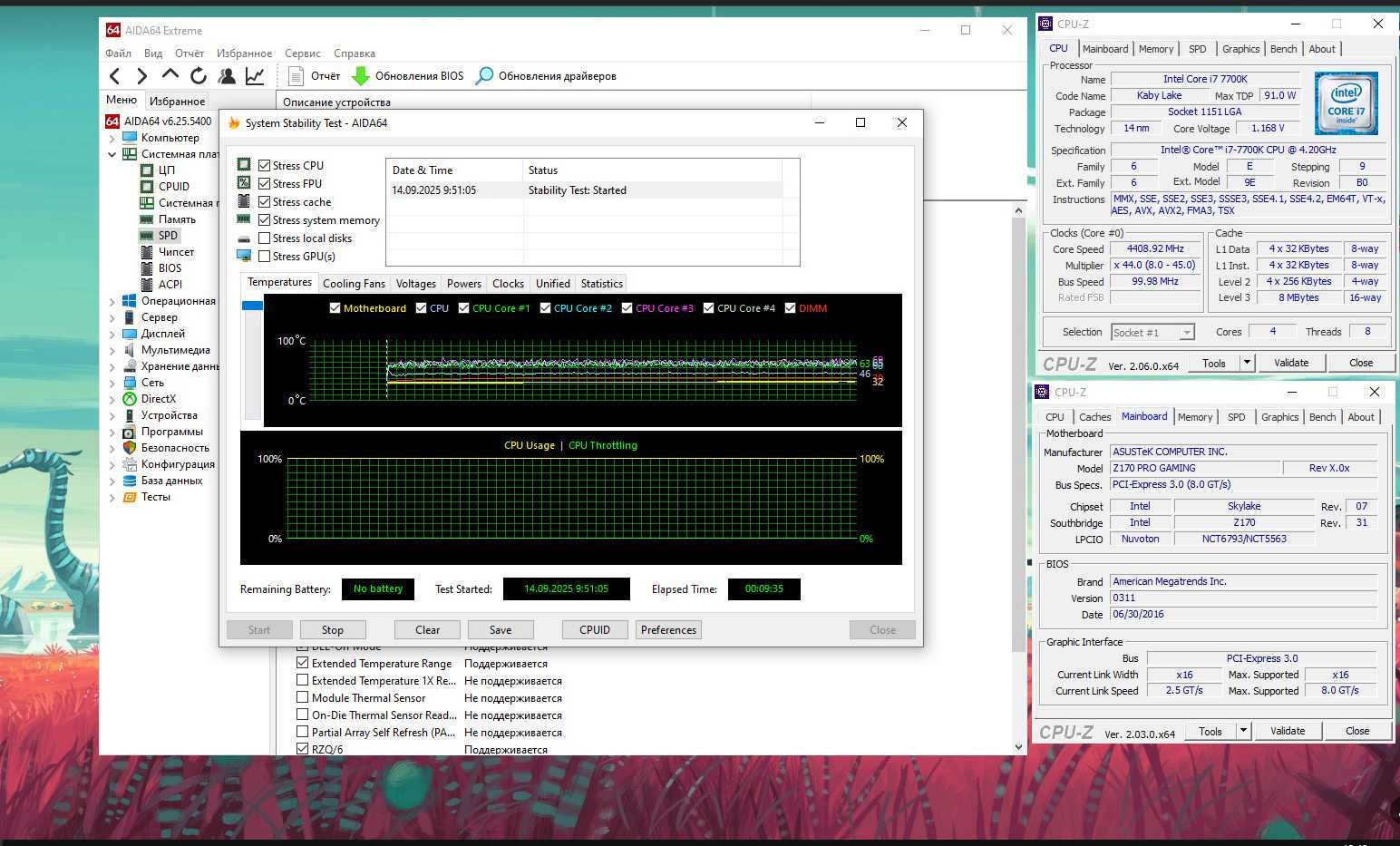Uncheck Stress FPU checkbox
Screen dimensions: 1400x846
pyautogui.click(x=265, y=183)
